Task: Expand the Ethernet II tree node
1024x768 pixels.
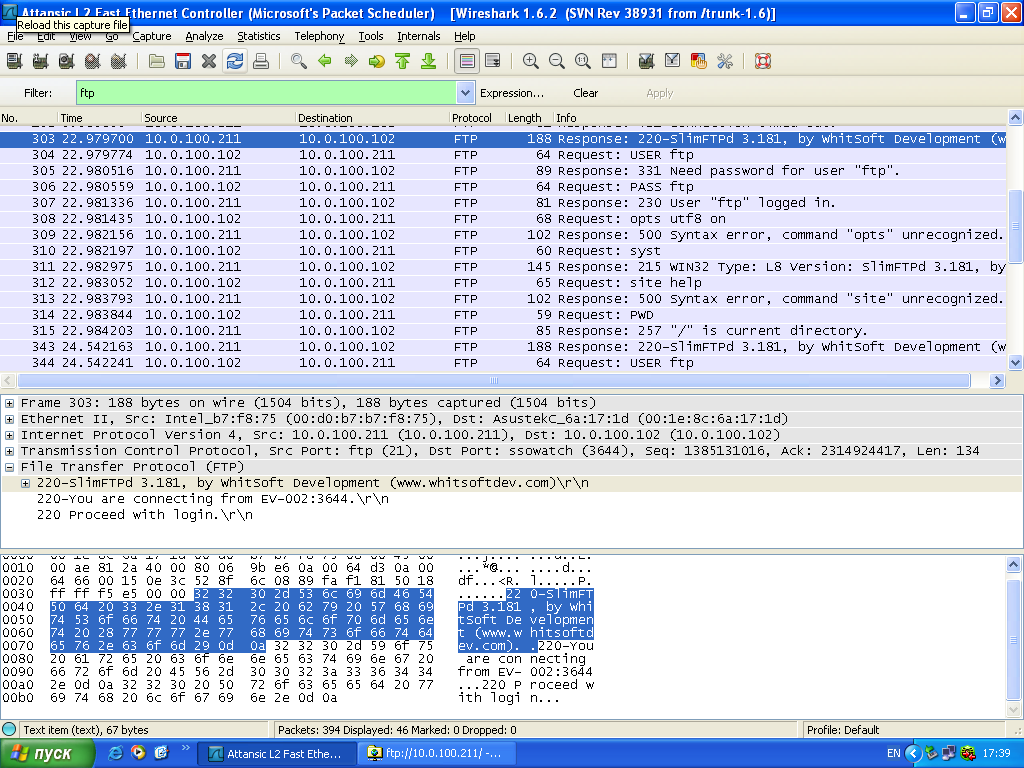Action: (10, 419)
